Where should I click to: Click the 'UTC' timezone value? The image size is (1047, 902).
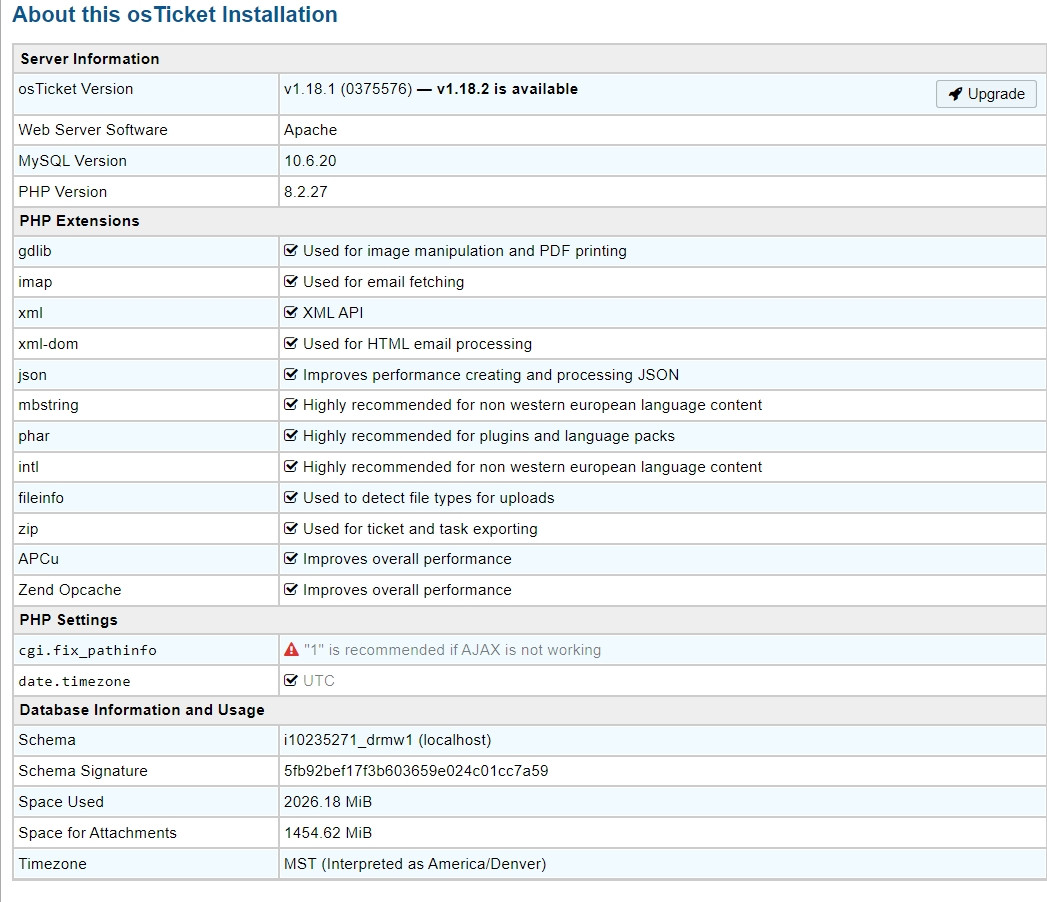pos(319,680)
